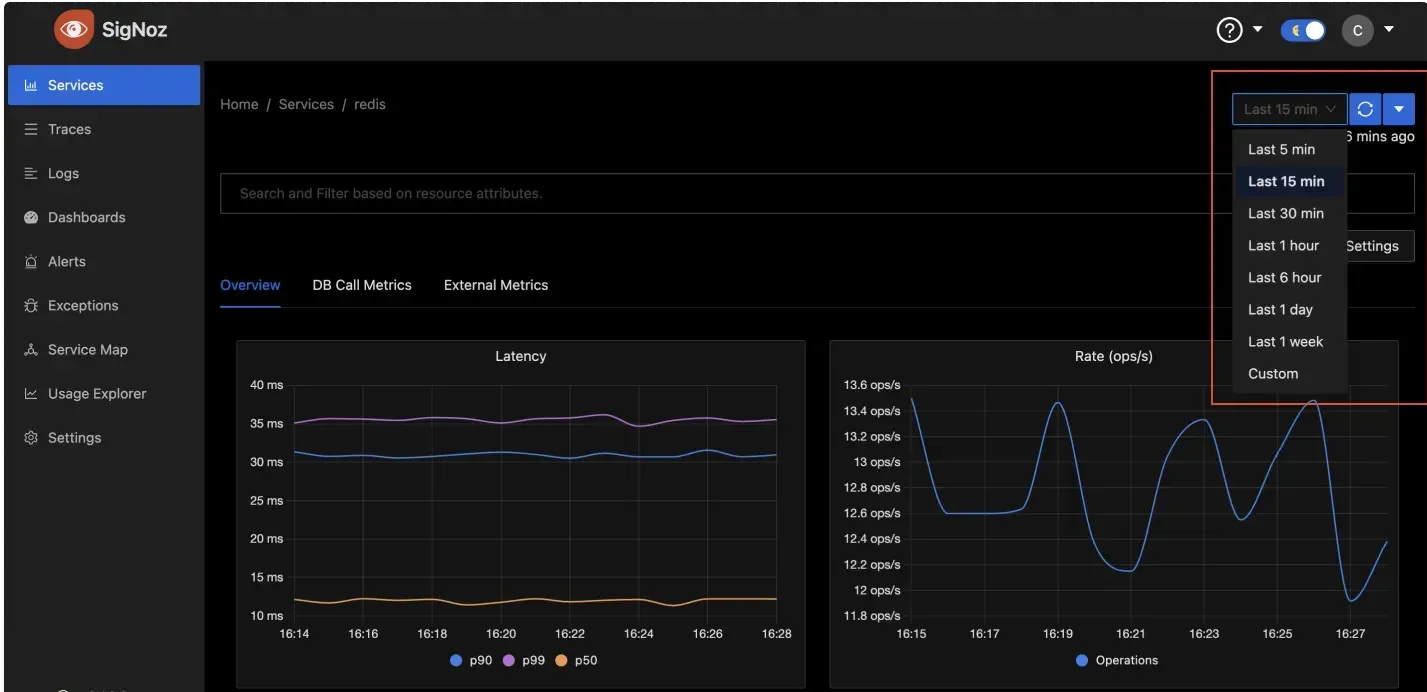1427x692 pixels.
Task: Switch to the Overview tab
Action: pos(250,285)
